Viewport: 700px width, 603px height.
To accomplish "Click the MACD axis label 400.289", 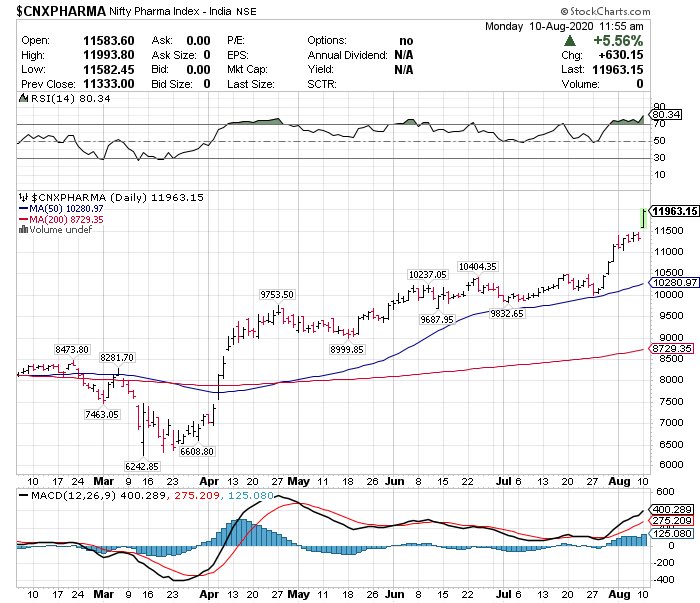I will click(x=672, y=509).
